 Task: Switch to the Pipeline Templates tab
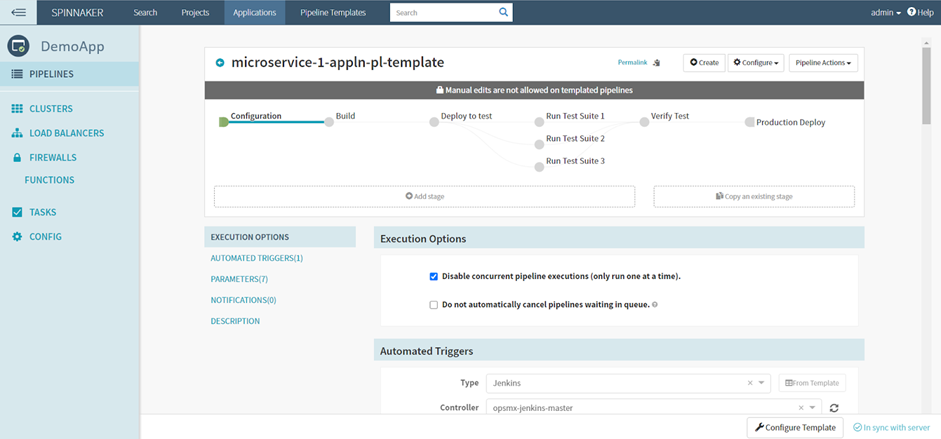[333, 12]
